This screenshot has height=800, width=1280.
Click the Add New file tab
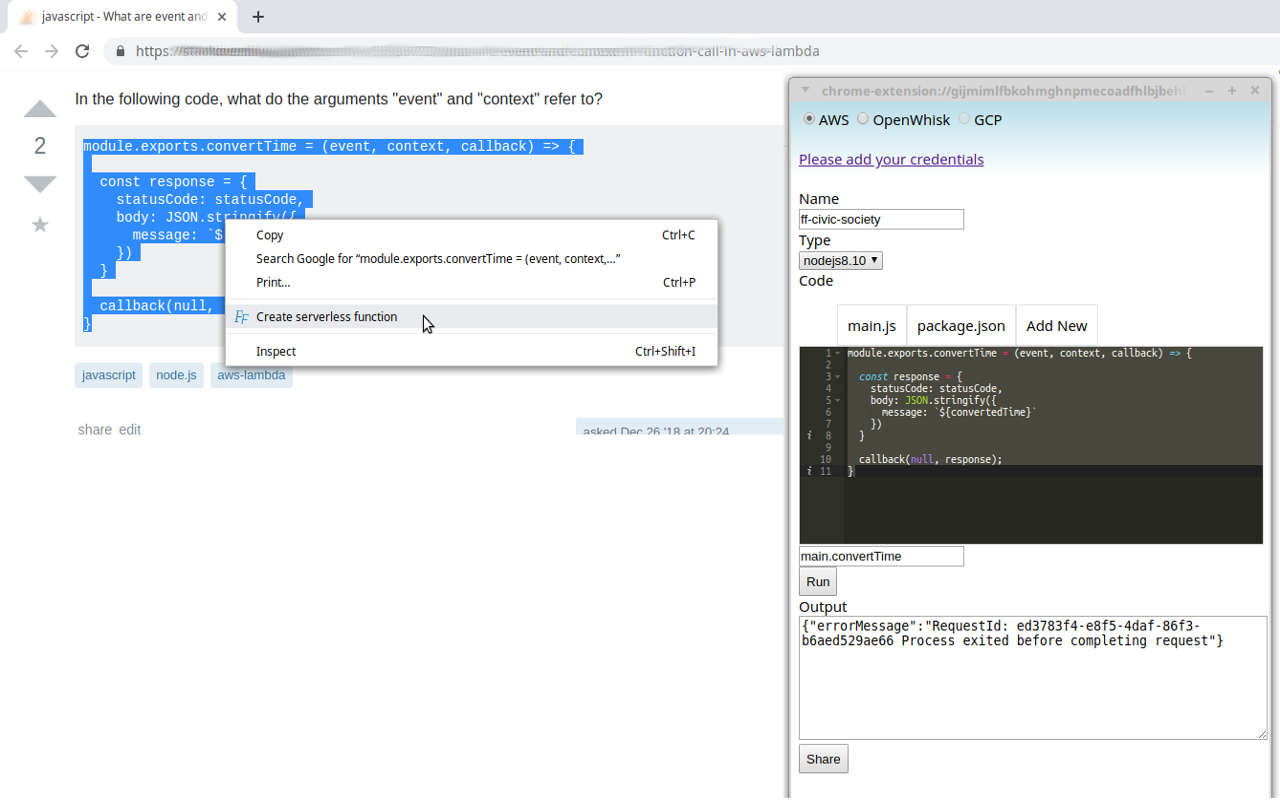point(1056,326)
